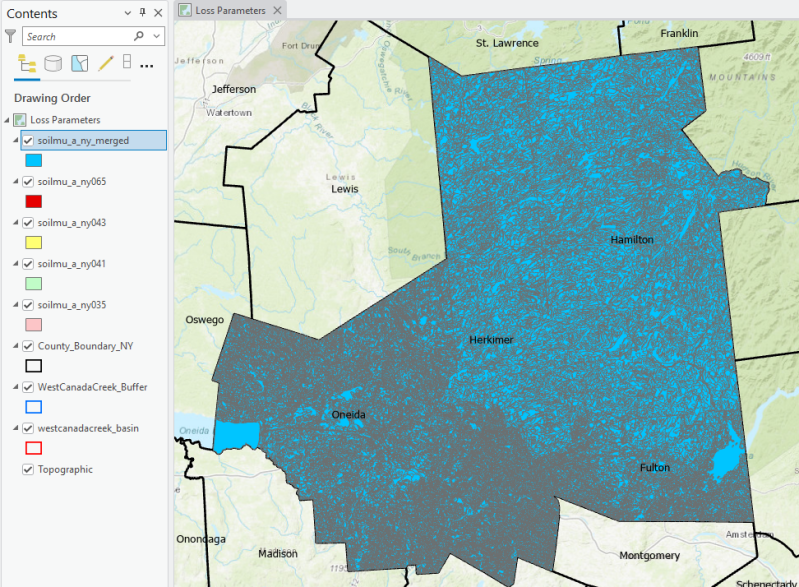This screenshot has height=587, width=799.
Task: Click the red soilmu_a_ny065 symbol swatch
Action: pyautogui.click(x=34, y=201)
